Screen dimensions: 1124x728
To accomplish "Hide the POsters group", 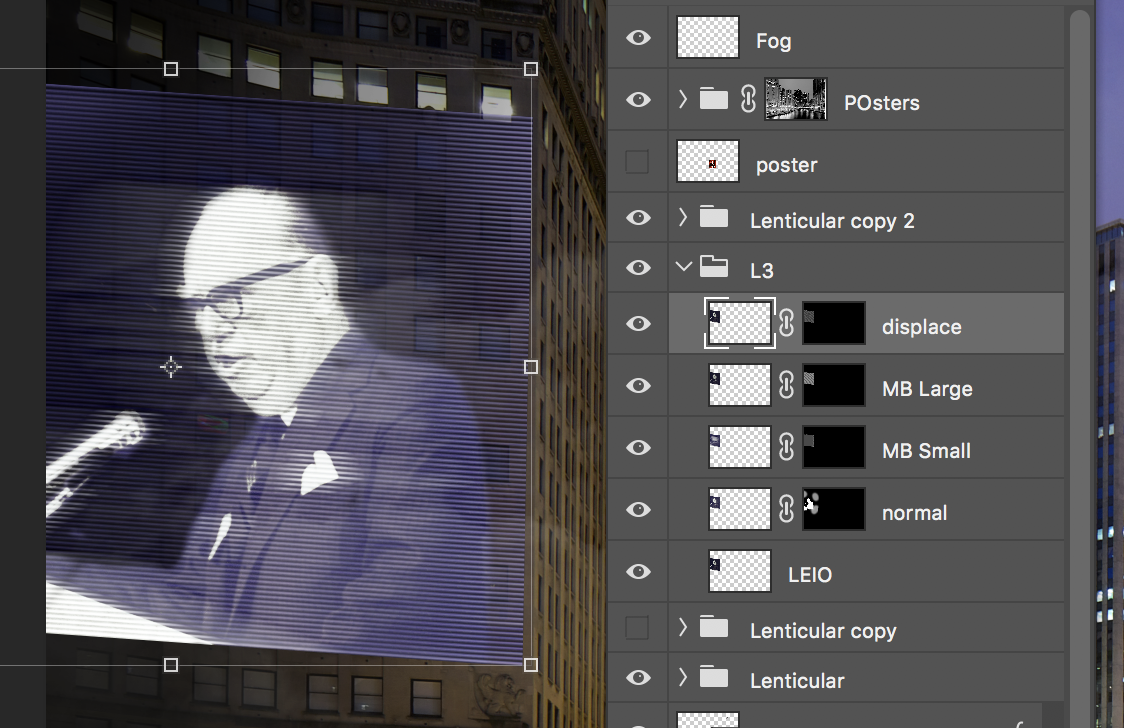I will click(x=638, y=99).
